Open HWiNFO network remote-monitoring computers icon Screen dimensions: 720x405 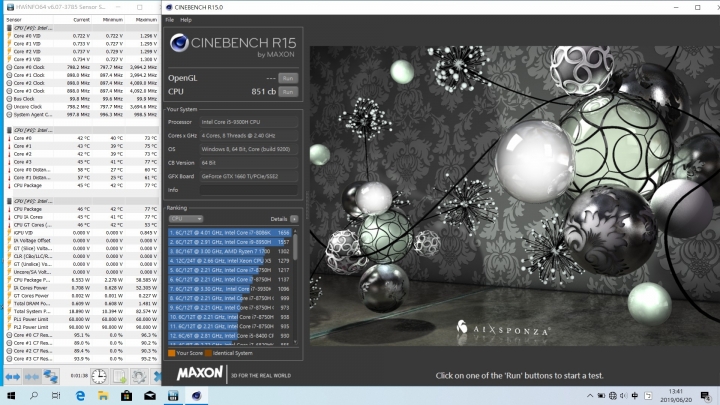coord(51,377)
